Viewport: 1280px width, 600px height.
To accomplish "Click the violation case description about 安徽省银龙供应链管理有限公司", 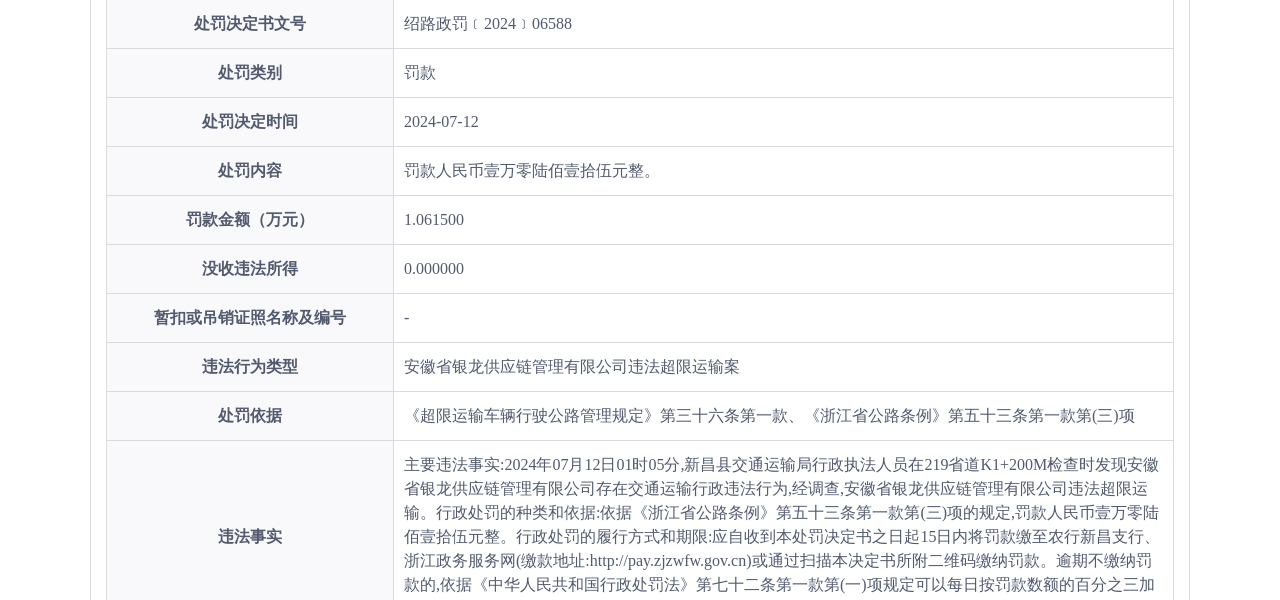I will tap(571, 367).
